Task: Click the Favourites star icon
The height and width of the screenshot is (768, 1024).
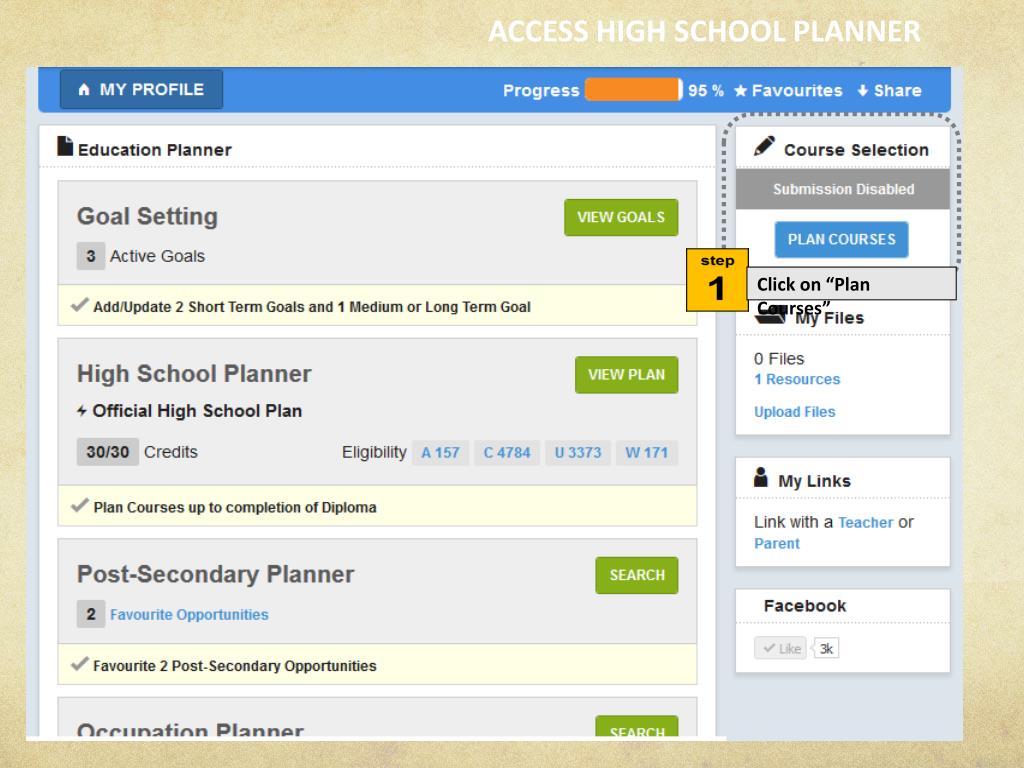Action: point(741,91)
